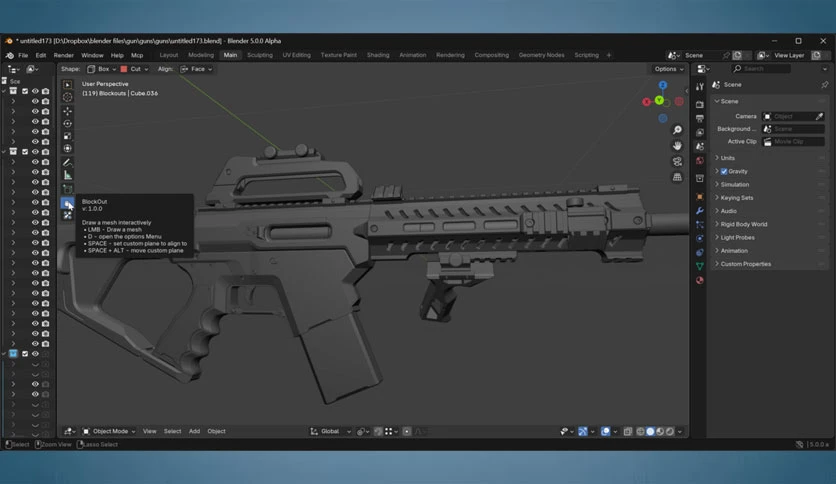Viewport: 836px width, 484px height.
Task: Select the Scale tool in viewport toolbar
Action: (x=68, y=136)
